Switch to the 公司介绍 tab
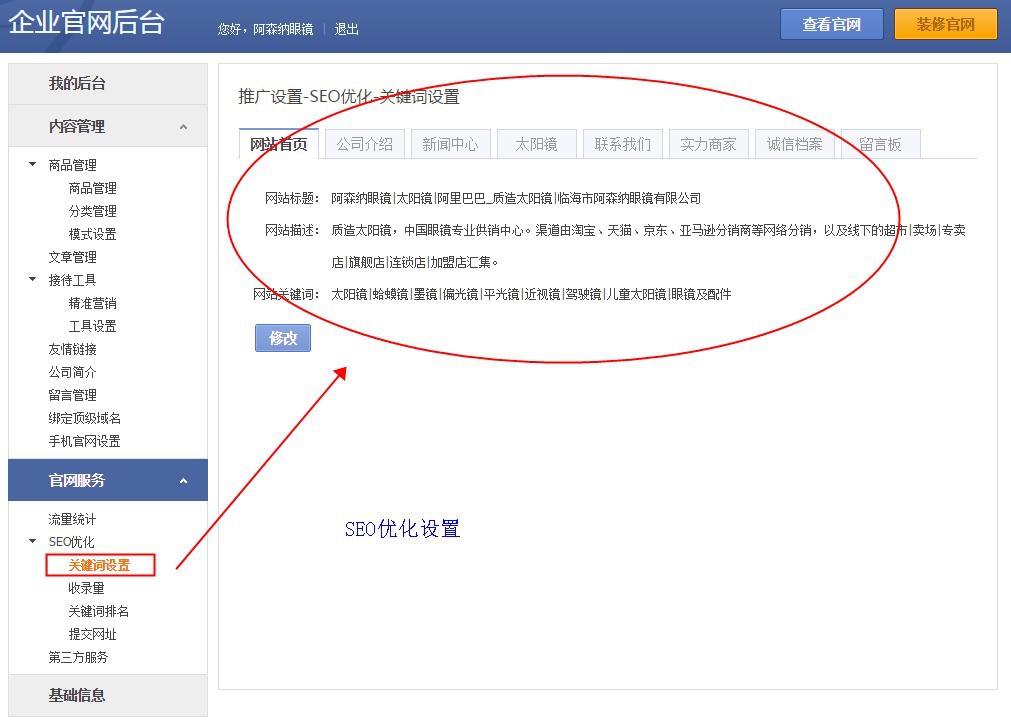1011x721 pixels. point(364,144)
